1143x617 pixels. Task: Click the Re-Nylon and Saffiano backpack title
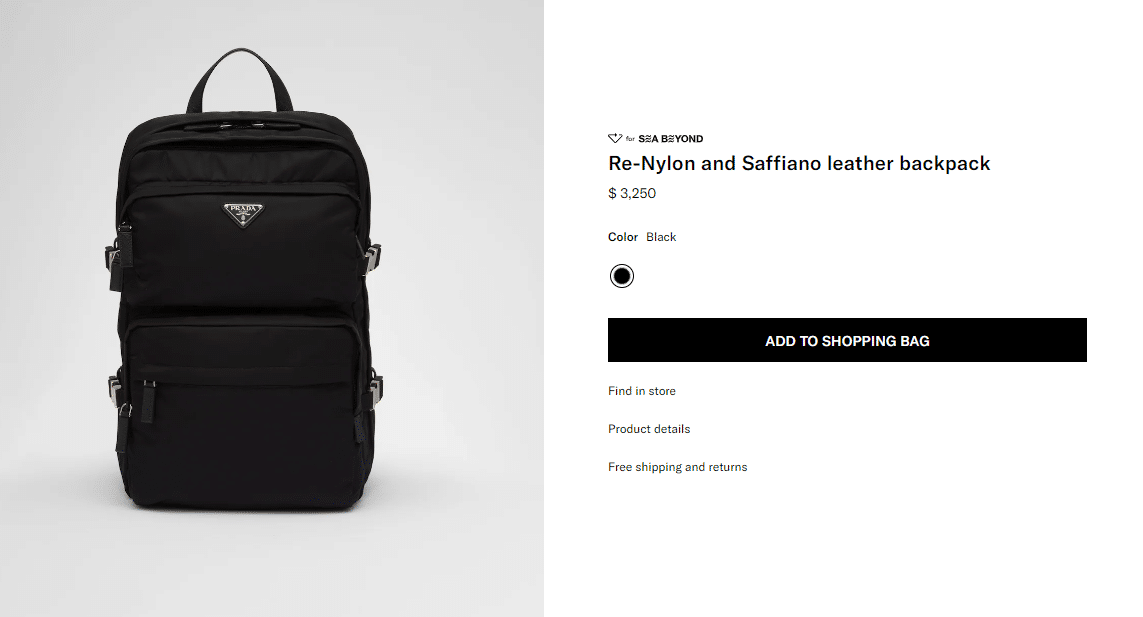click(799, 164)
